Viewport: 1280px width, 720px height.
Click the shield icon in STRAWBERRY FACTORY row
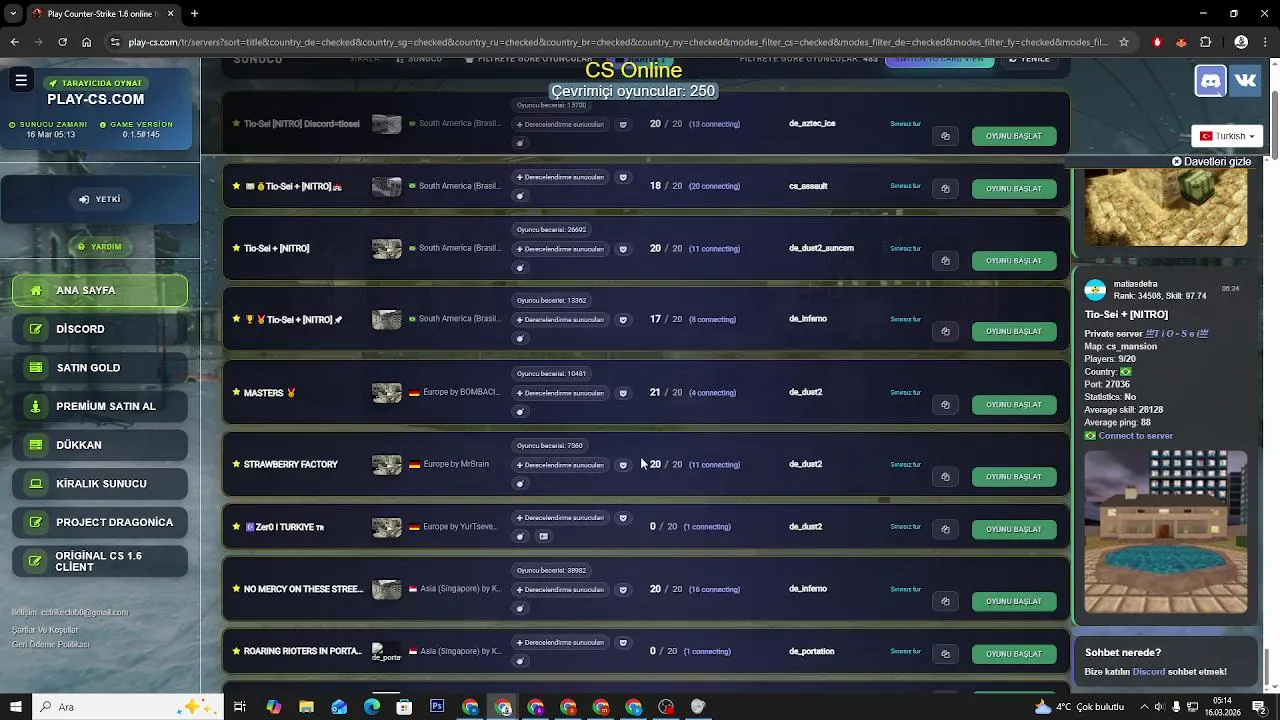click(622, 465)
